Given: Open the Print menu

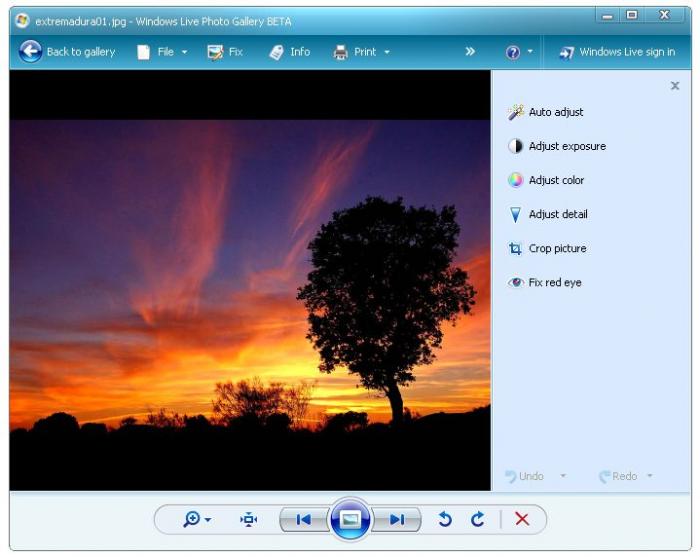Looking at the screenshot, I should pos(365,52).
